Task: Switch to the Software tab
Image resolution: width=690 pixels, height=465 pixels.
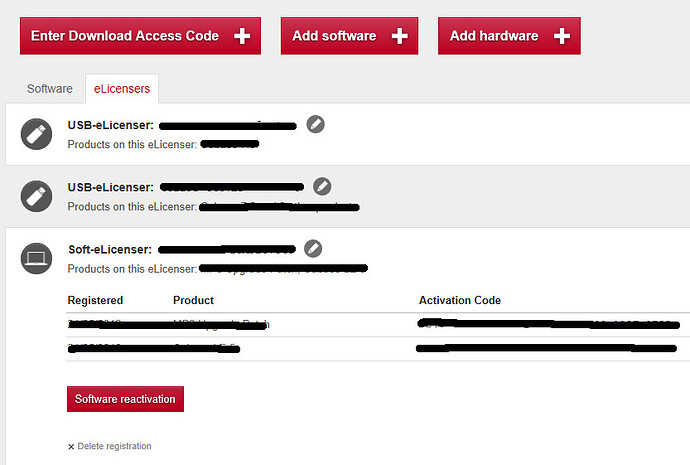Action: point(50,89)
